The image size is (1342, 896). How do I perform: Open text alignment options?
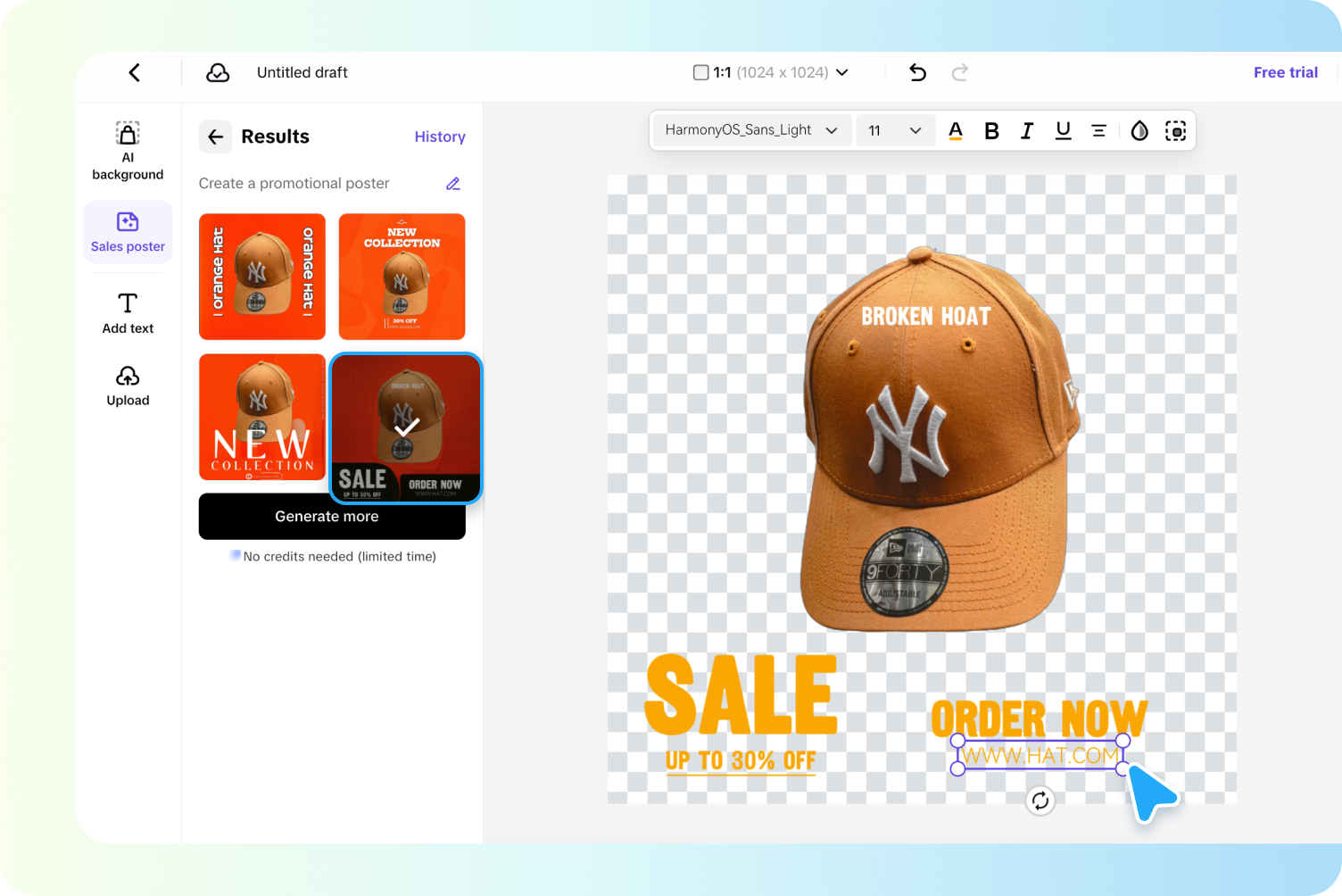point(1098,131)
